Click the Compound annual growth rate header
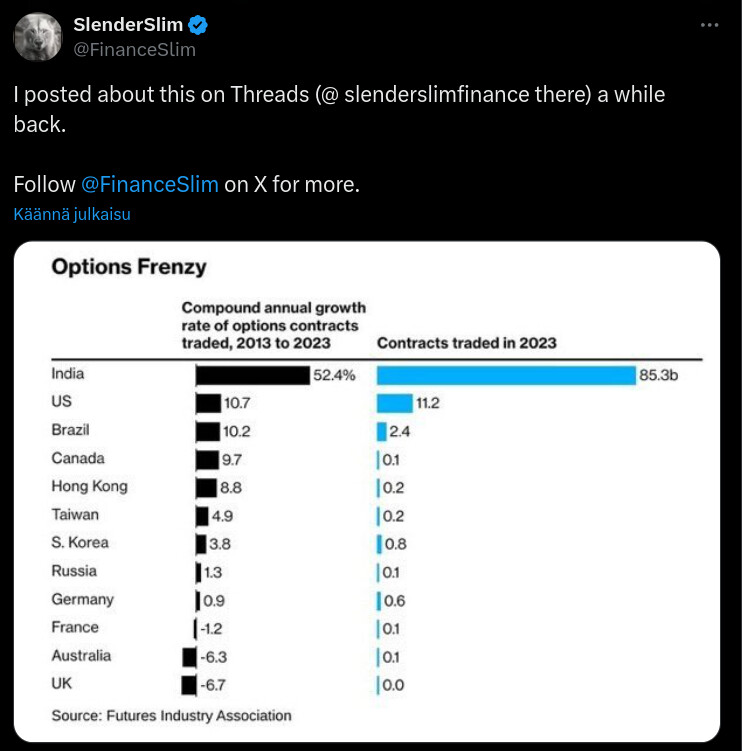The image size is (742, 751). coord(273,325)
